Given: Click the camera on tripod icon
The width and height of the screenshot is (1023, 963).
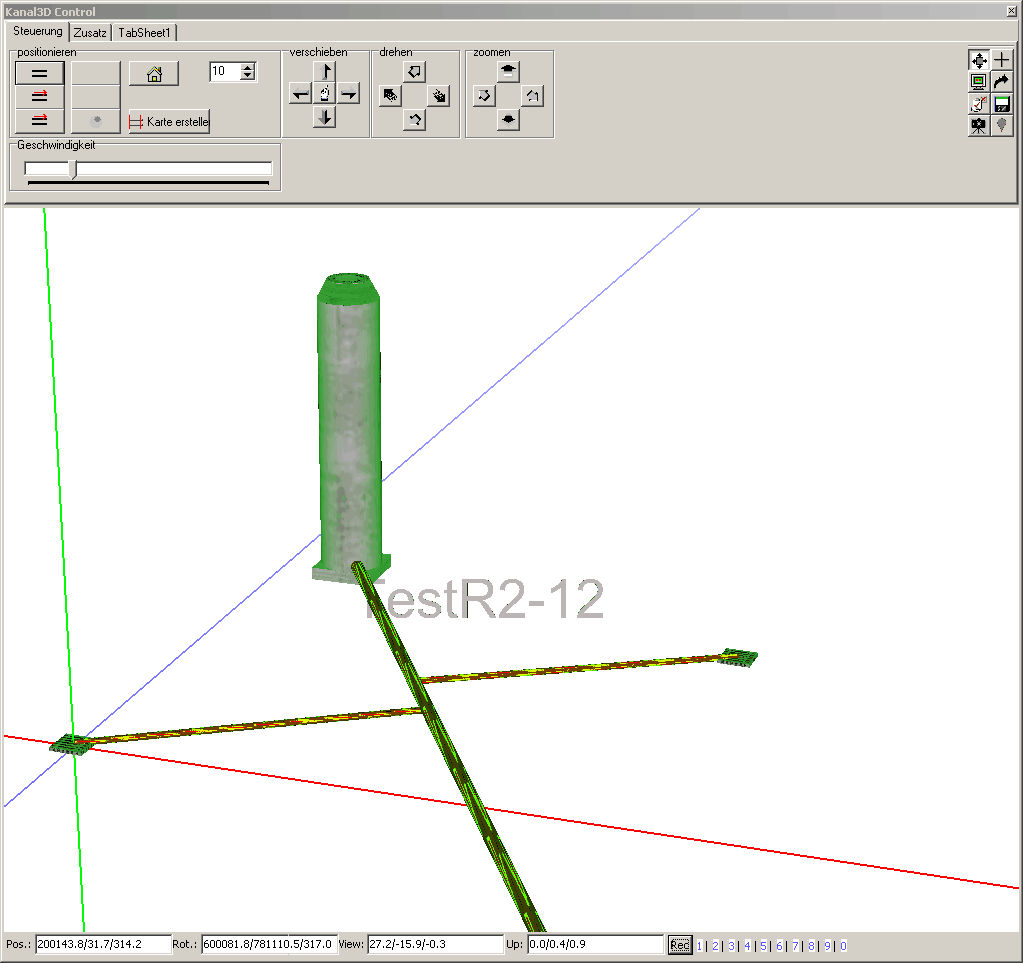Looking at the screenshot, I should click(x=979, y=126).
